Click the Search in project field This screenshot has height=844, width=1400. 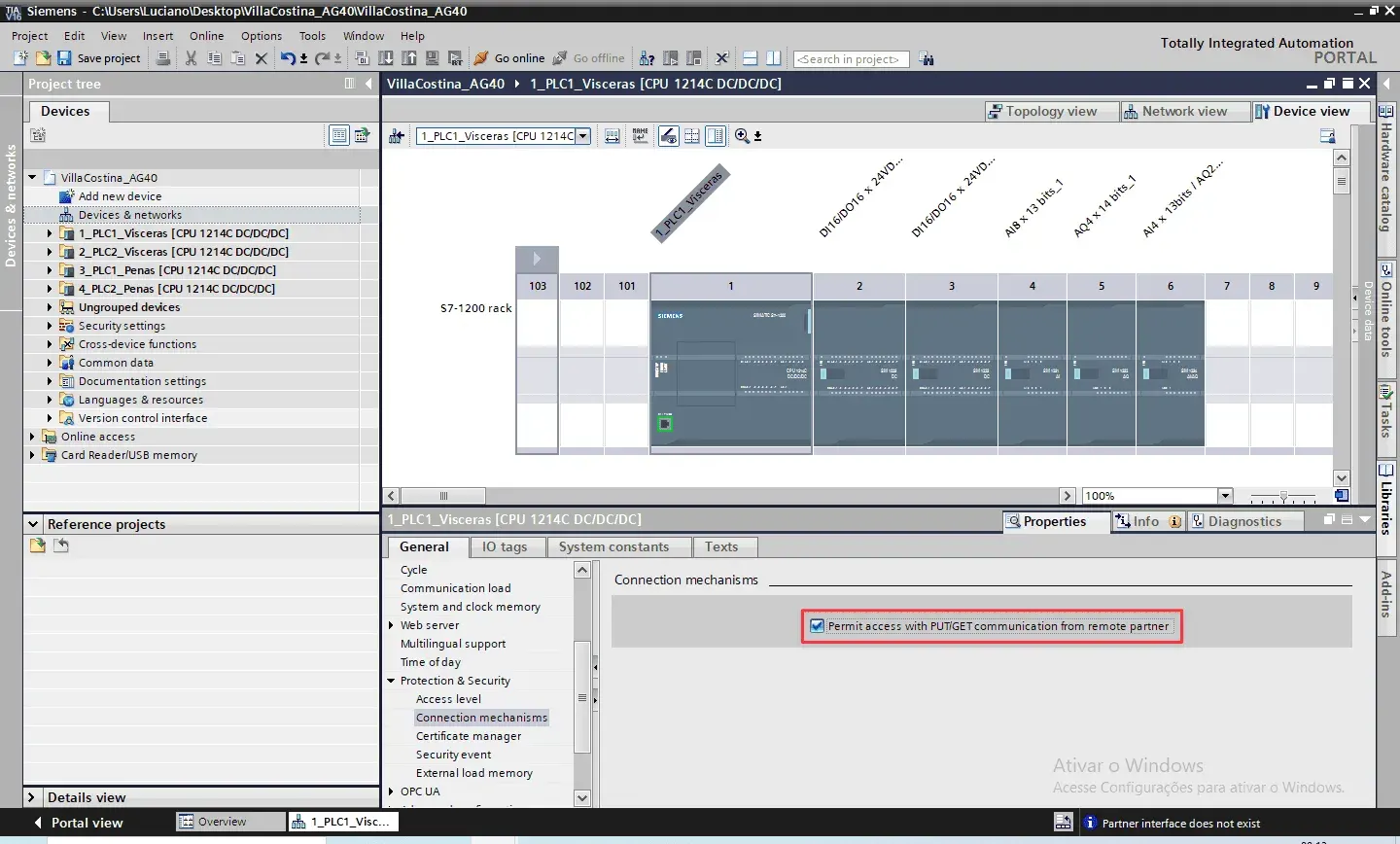[851, 59]
